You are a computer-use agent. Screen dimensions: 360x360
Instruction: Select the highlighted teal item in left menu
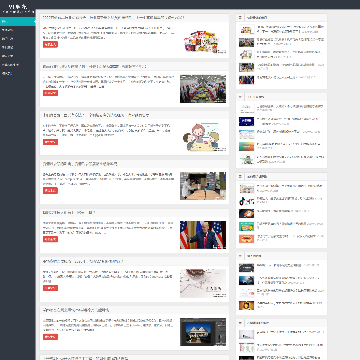[x=18, y=22]
